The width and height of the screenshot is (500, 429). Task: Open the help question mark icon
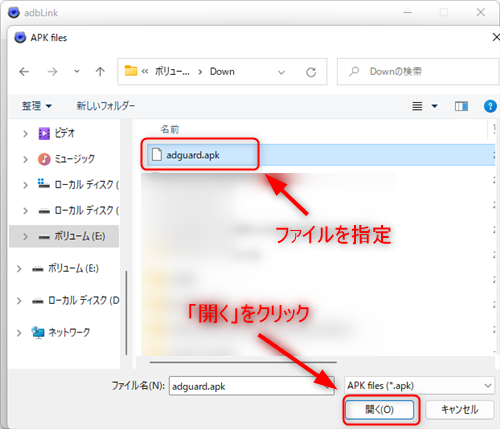click(x=490, y=106)
